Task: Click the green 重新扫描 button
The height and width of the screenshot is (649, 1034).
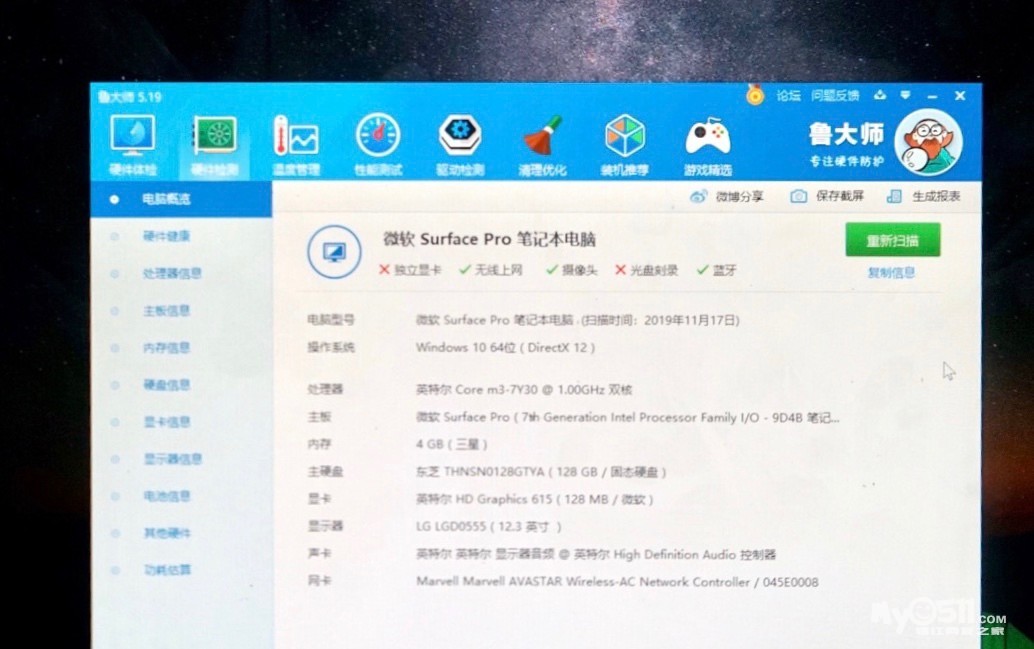Action: tap(893, 240)
